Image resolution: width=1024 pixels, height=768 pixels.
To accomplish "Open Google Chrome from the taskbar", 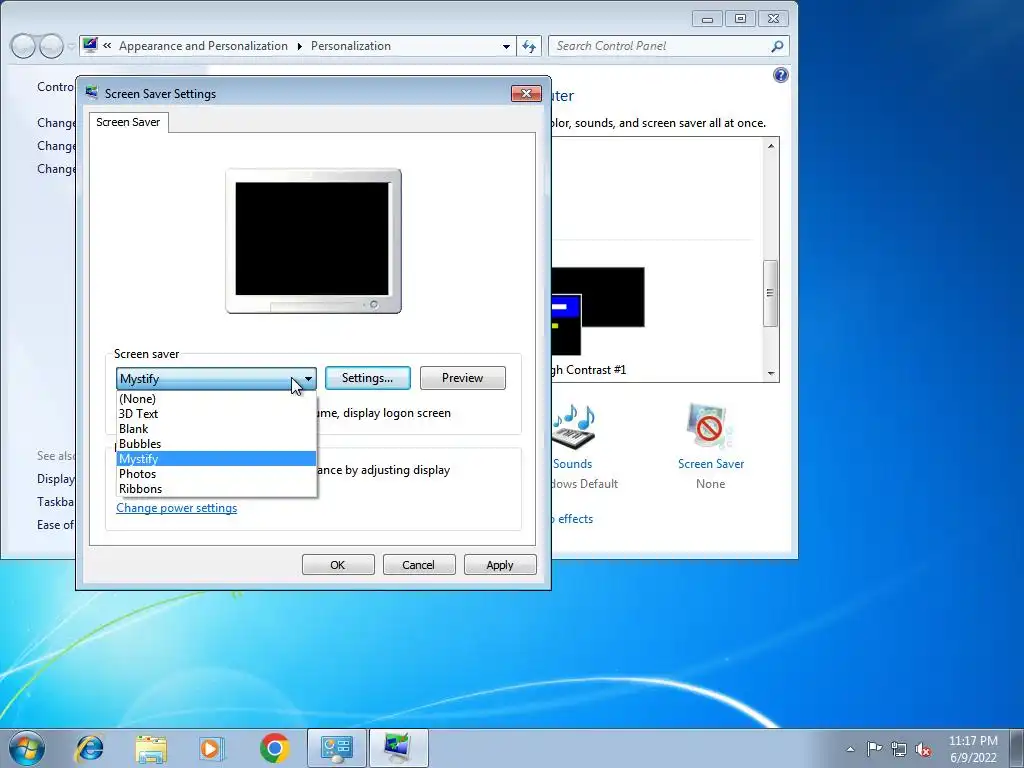I will coord(274,748).
